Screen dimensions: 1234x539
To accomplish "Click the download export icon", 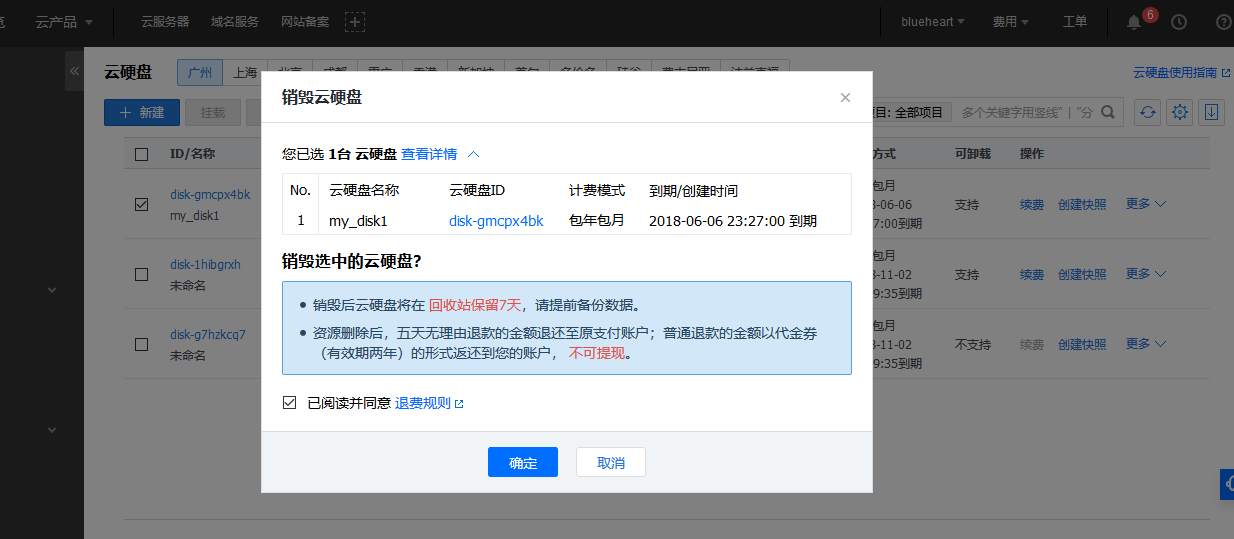I will point(1212,113).
